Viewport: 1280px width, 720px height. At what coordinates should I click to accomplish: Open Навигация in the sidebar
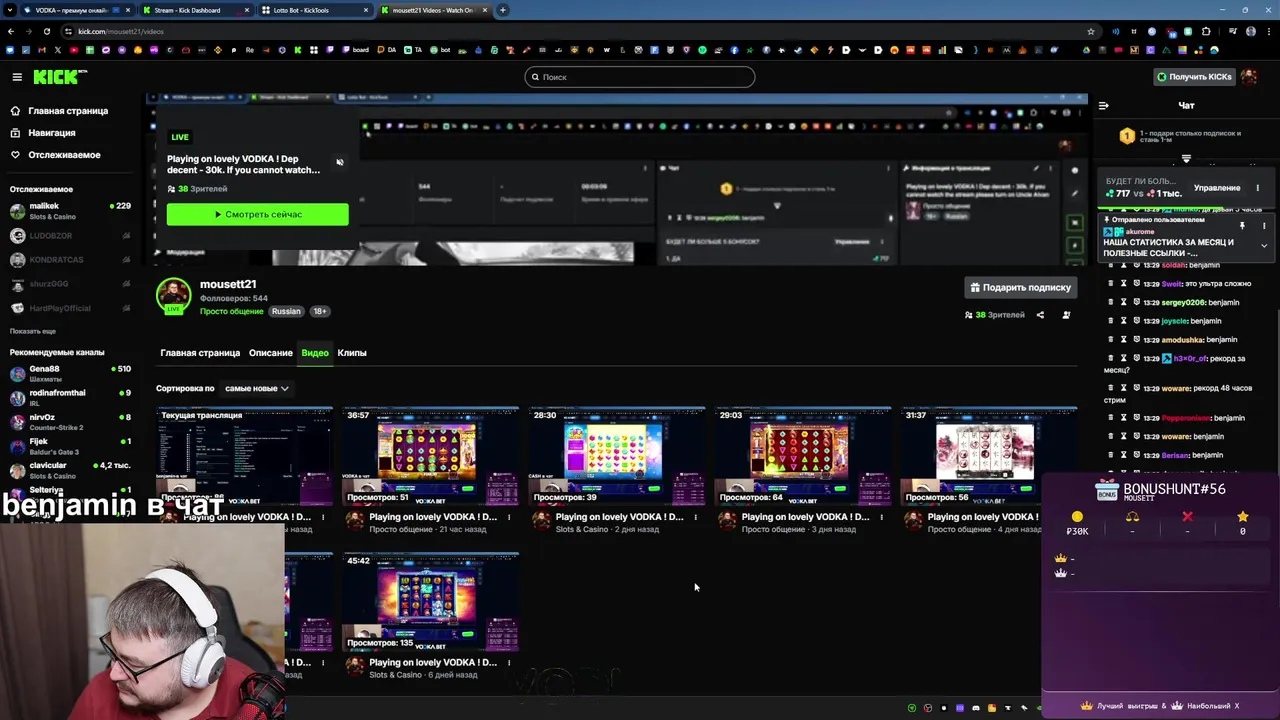tap(43, 133)
